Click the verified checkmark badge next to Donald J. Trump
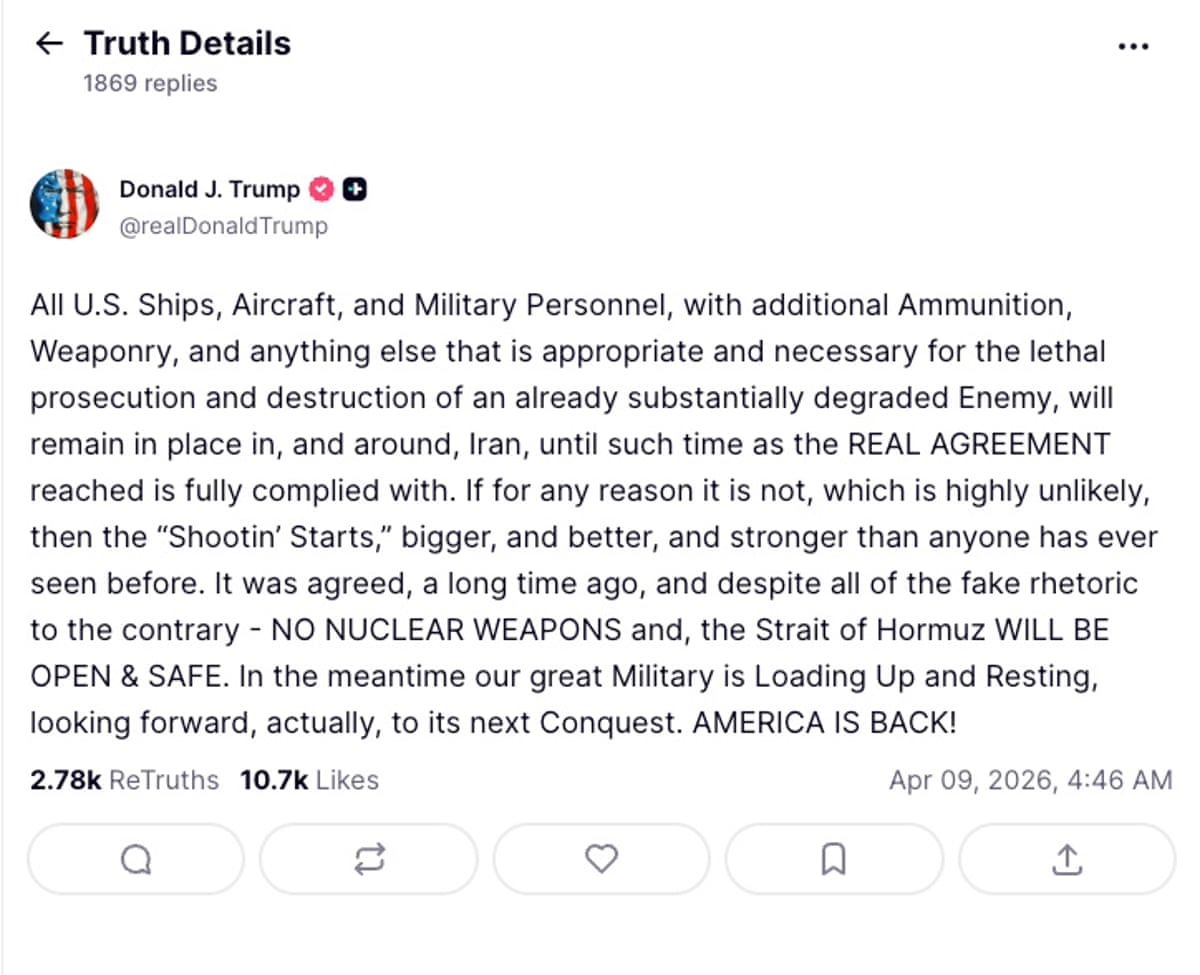 321,188
